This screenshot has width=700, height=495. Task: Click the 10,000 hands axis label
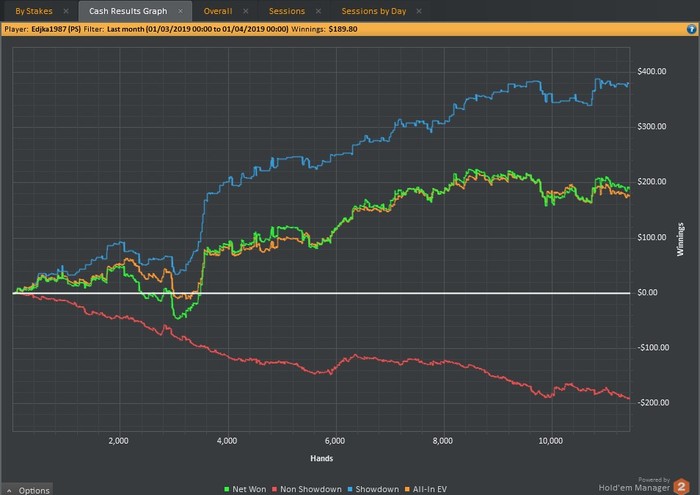[x=550, y=441]
